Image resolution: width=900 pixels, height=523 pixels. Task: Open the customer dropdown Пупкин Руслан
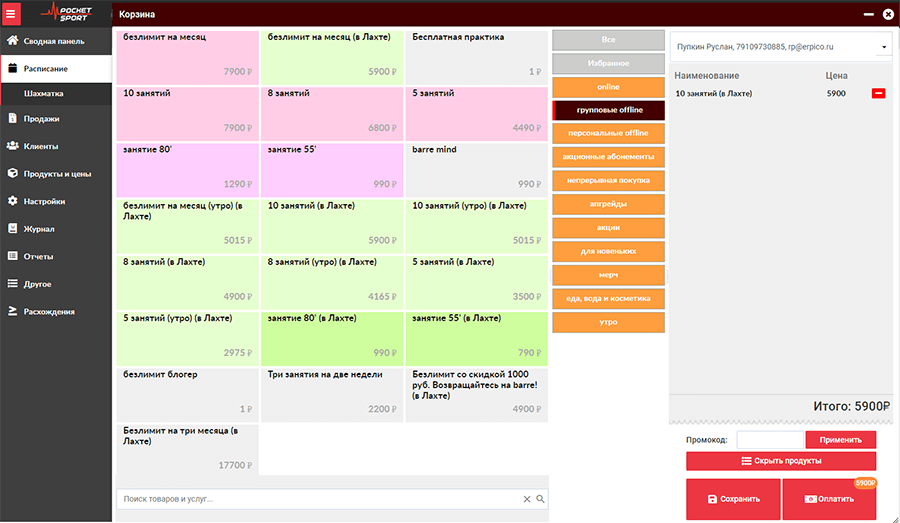[781, 47]
